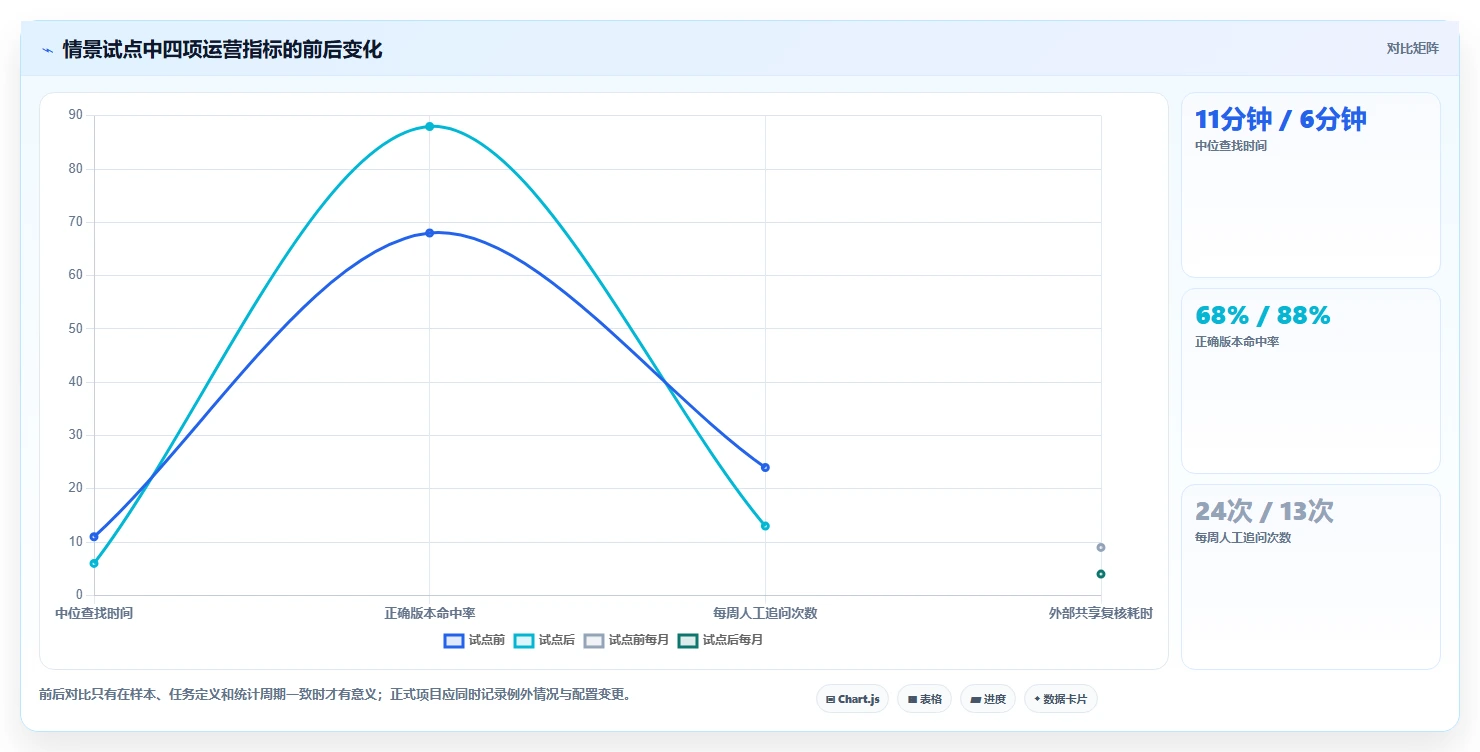The width and height of the screenshot is (1480, 752).
Task: Click the 进度 chip
Action: [x=988, y=699]
